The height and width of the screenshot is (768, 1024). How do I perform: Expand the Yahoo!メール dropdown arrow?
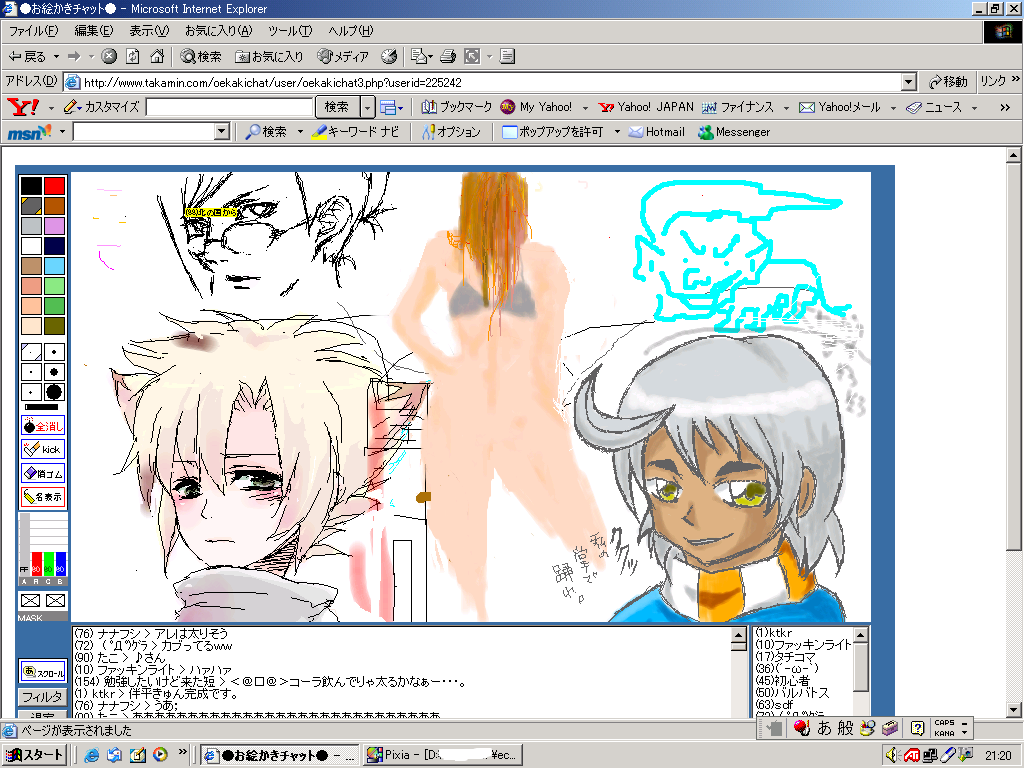click(x=893, y=108)
